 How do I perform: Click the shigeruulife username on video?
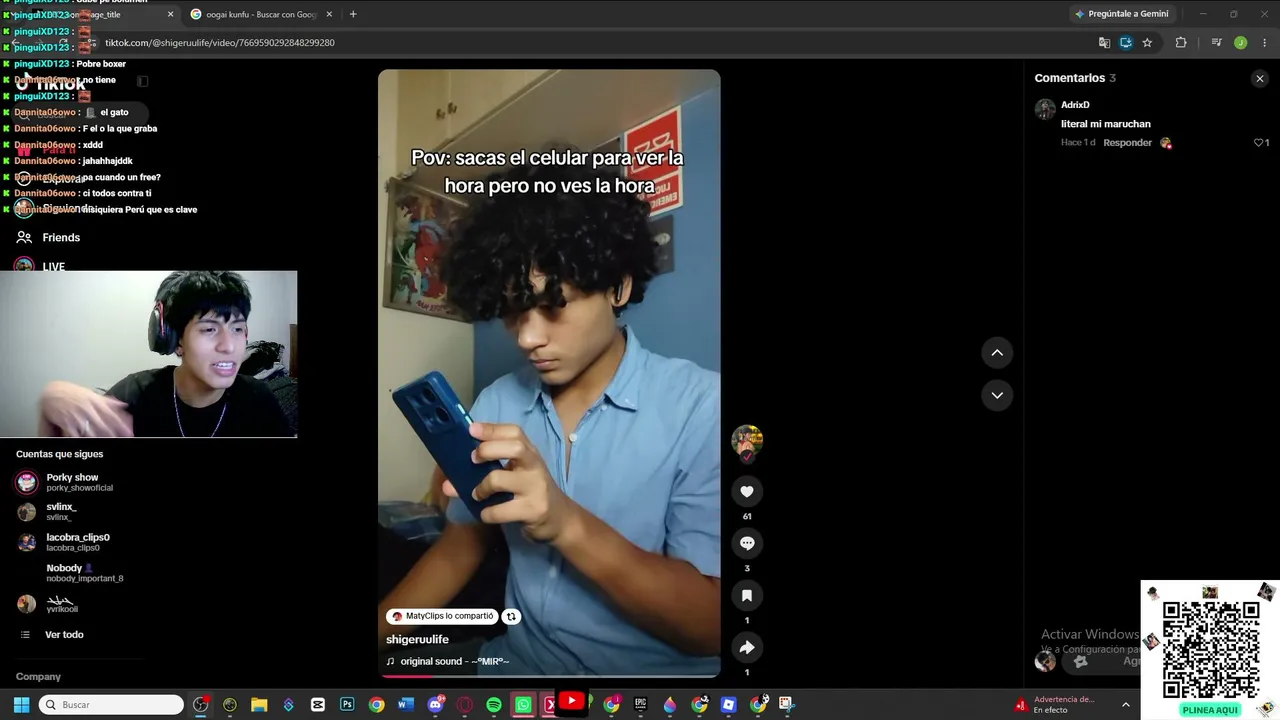tap(417, 640)
